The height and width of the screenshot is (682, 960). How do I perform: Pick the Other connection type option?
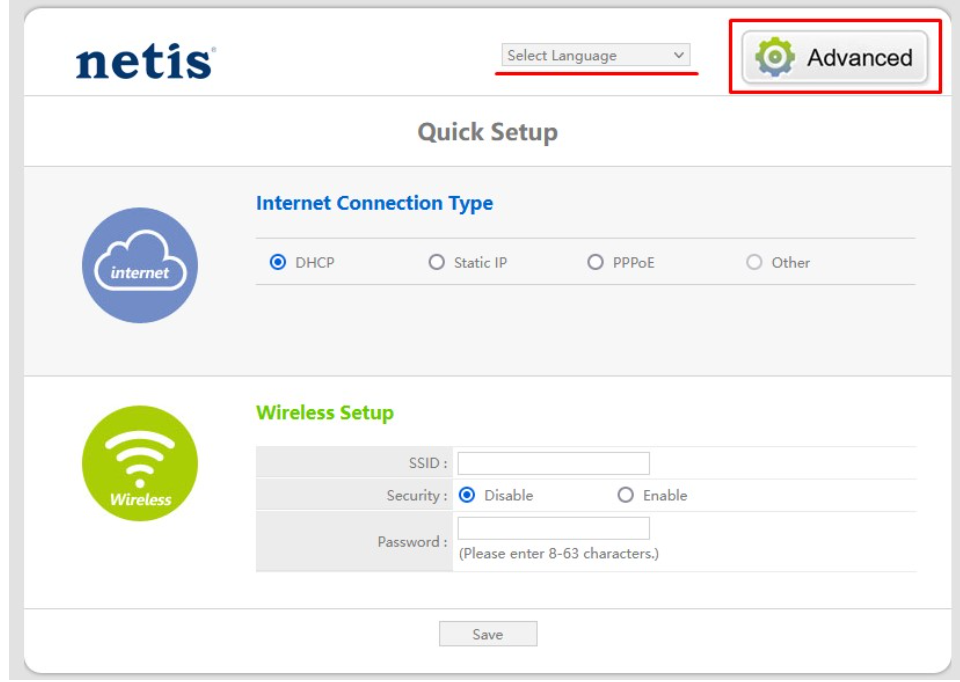point(754,263)
